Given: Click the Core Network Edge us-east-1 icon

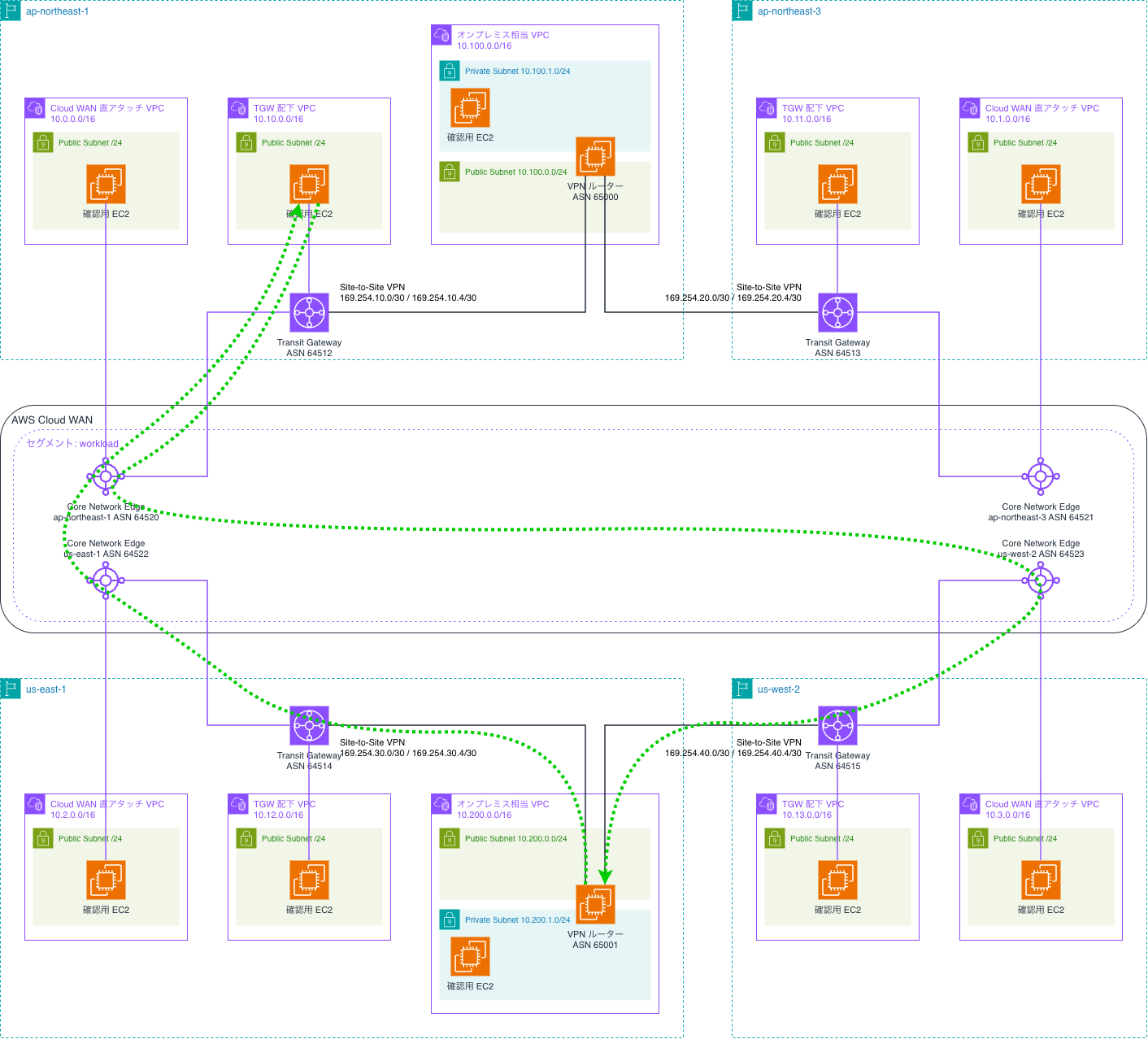Looking at the screenshot, I should point(106,580).
